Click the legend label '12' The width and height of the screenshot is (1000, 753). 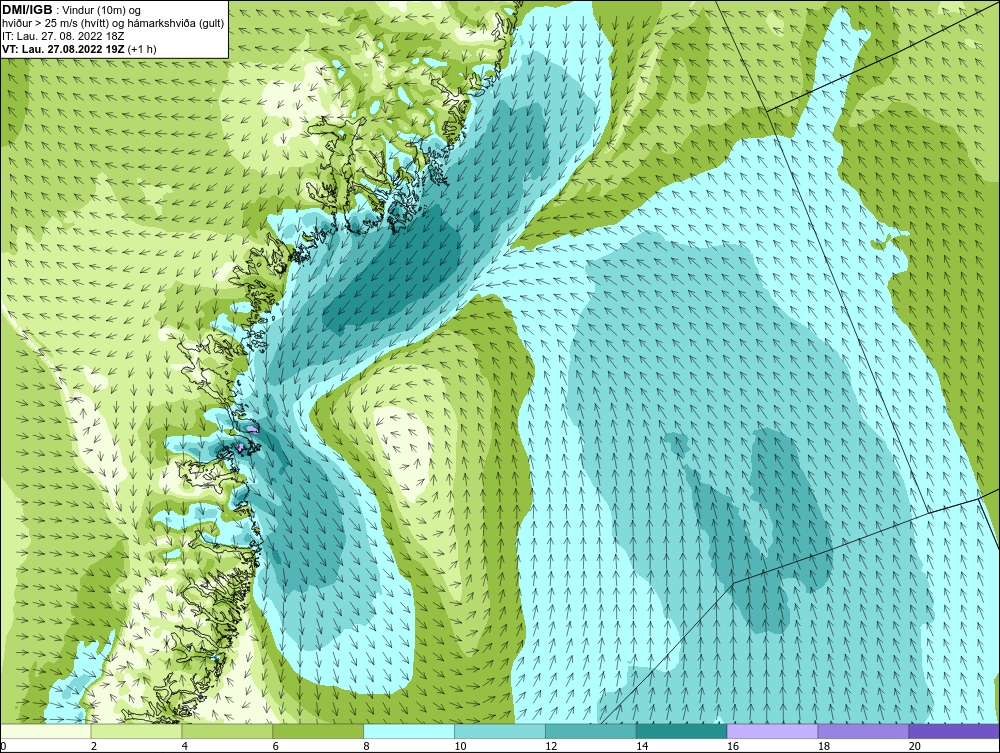(x=551, y=746)
